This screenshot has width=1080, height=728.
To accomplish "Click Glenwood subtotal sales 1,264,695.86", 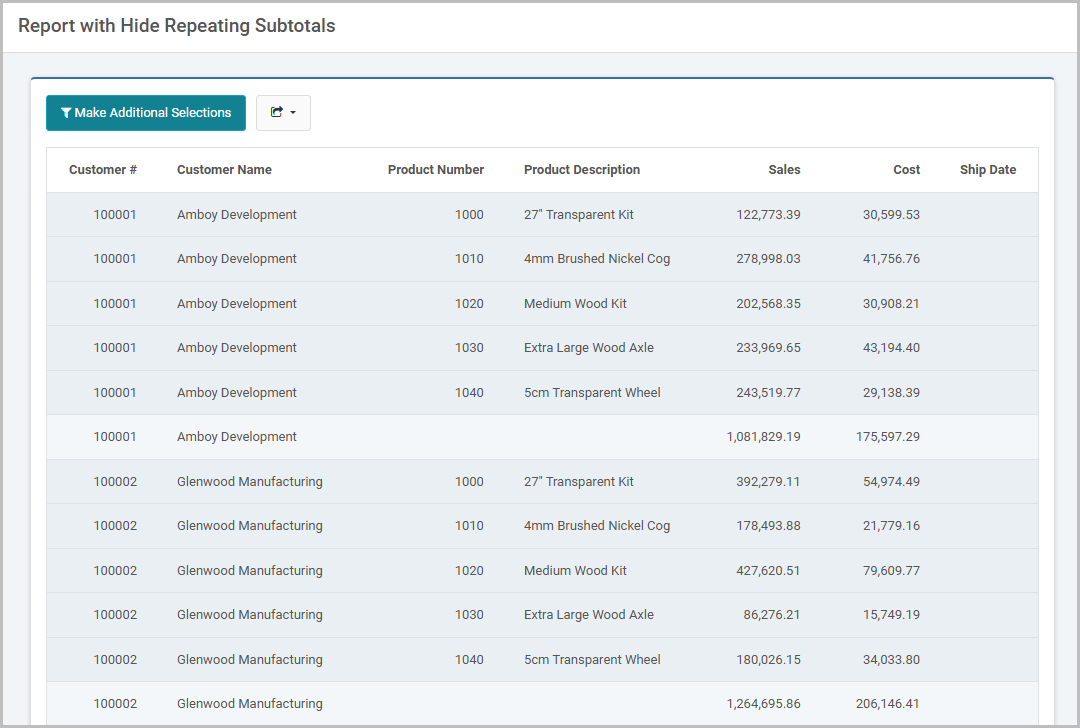I will tap(763, 703).
